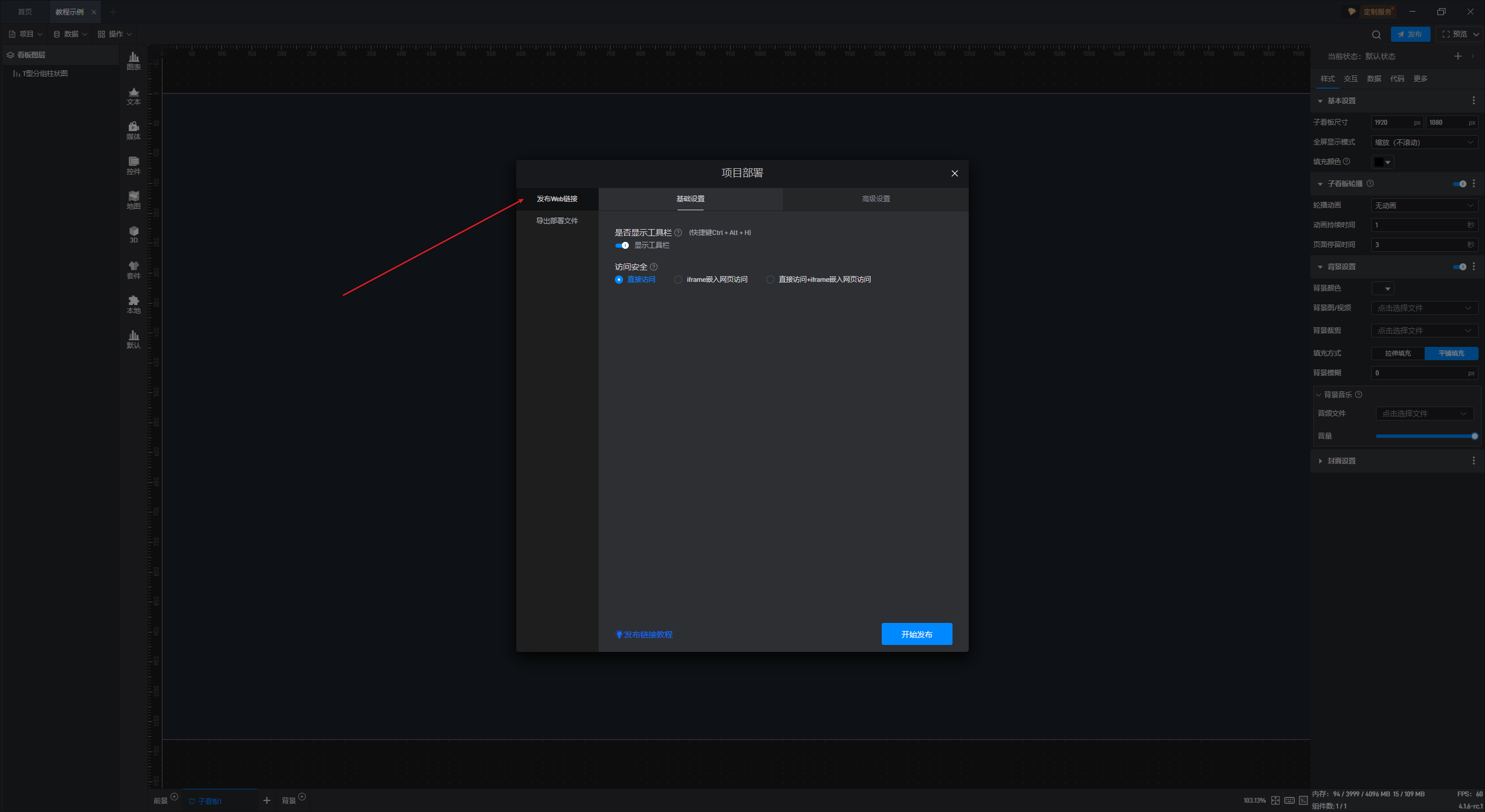Image resolution: width=1485 pixels, height=812 pixels.
Task: Click the 子看板尺寸 width field 1920
Action: [1392, 122]
